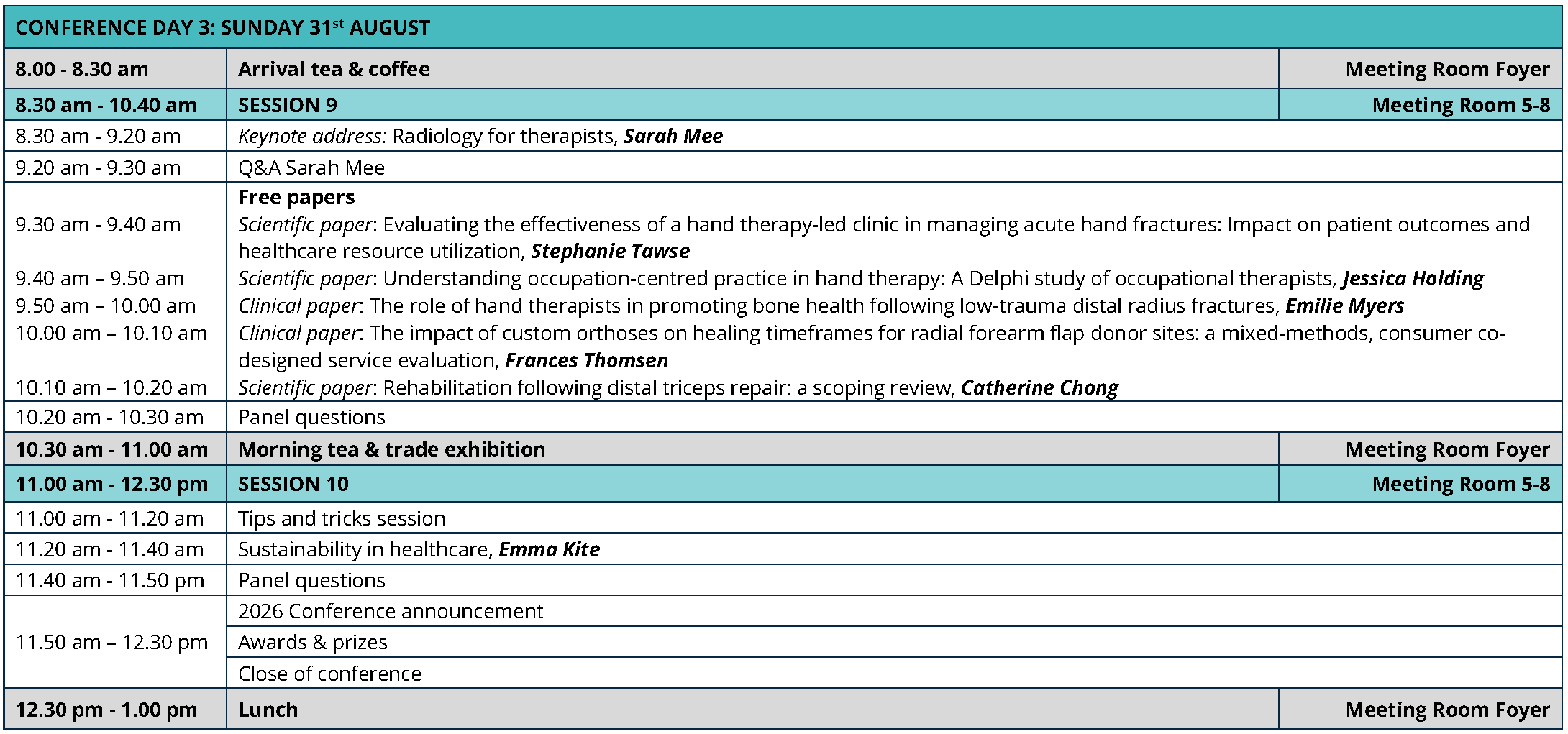Screen dimensions: 1568x734
Task: Click the Awards & prizes entry
Action: [313, 642]
